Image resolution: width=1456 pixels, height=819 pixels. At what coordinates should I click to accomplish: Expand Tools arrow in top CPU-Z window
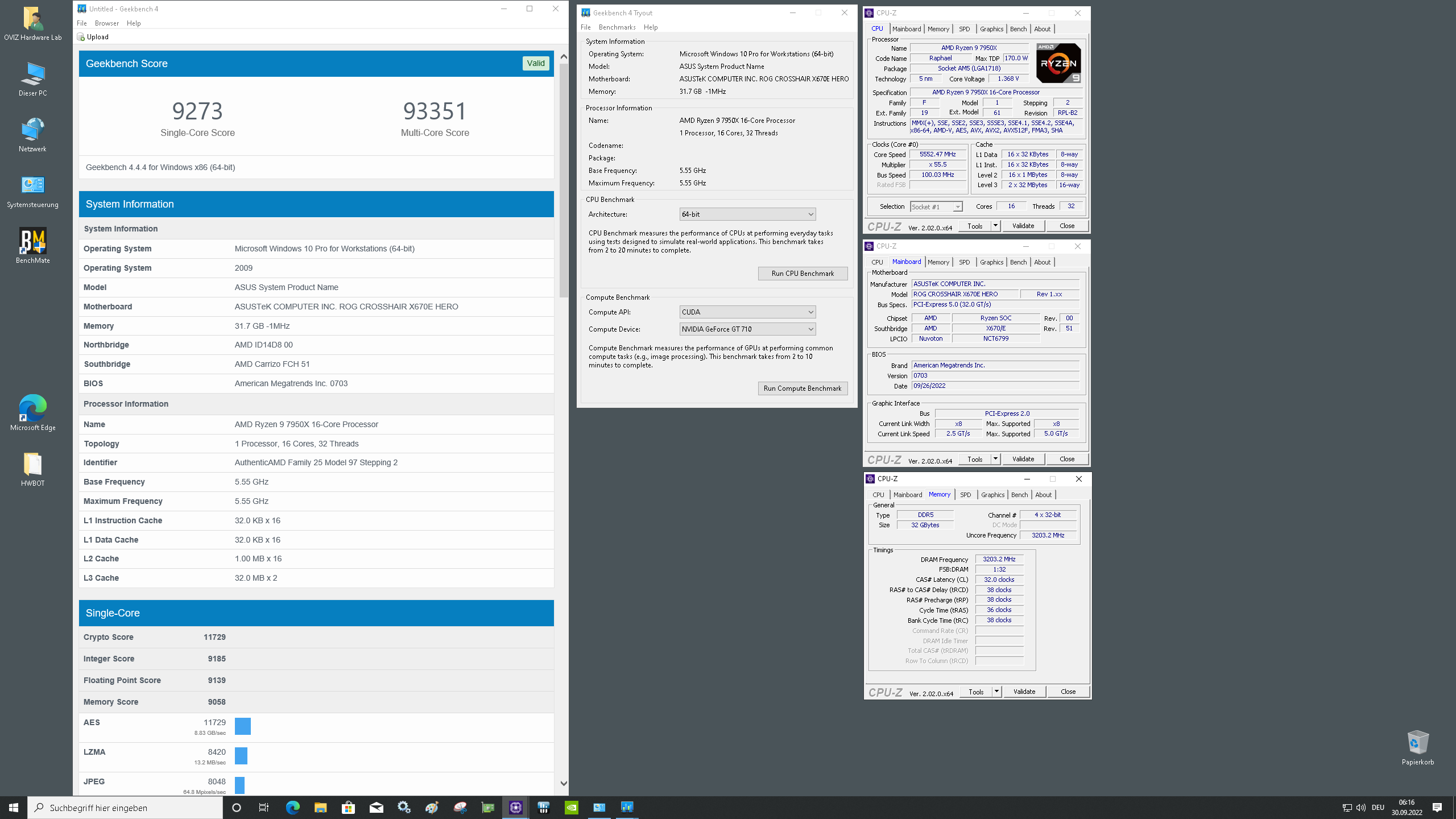[995, 226]
